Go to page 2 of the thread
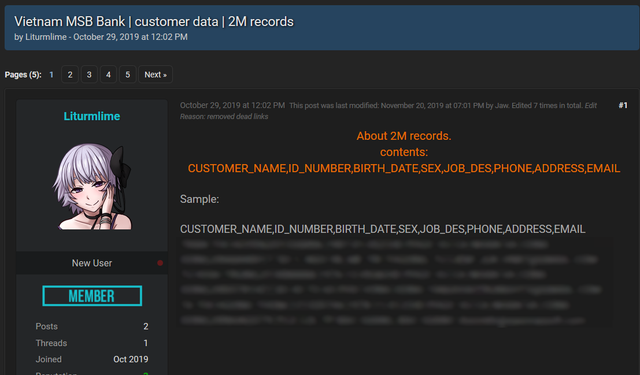 70,75
